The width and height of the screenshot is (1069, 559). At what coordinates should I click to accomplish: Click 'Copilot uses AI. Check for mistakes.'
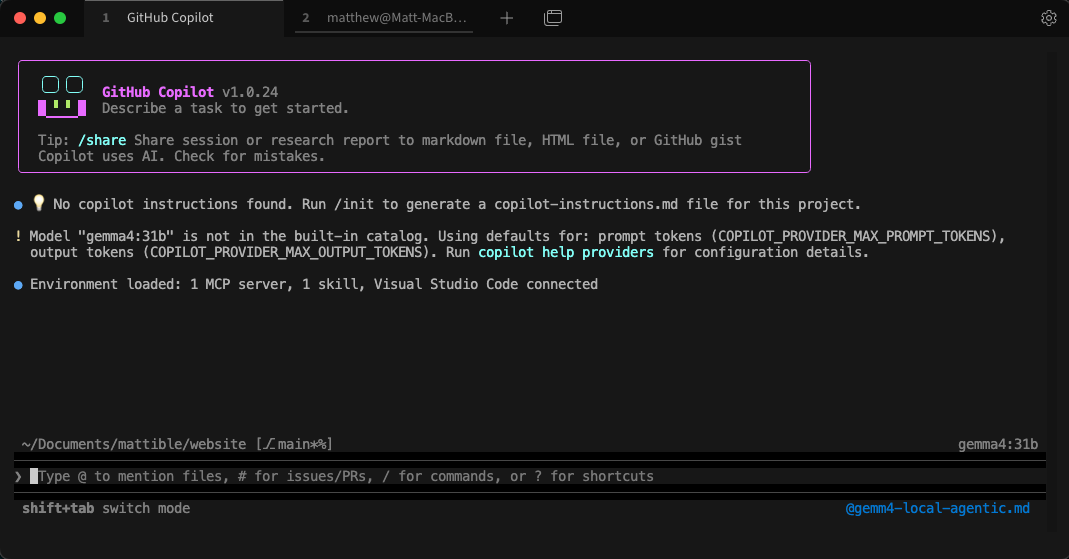[181, 156]
